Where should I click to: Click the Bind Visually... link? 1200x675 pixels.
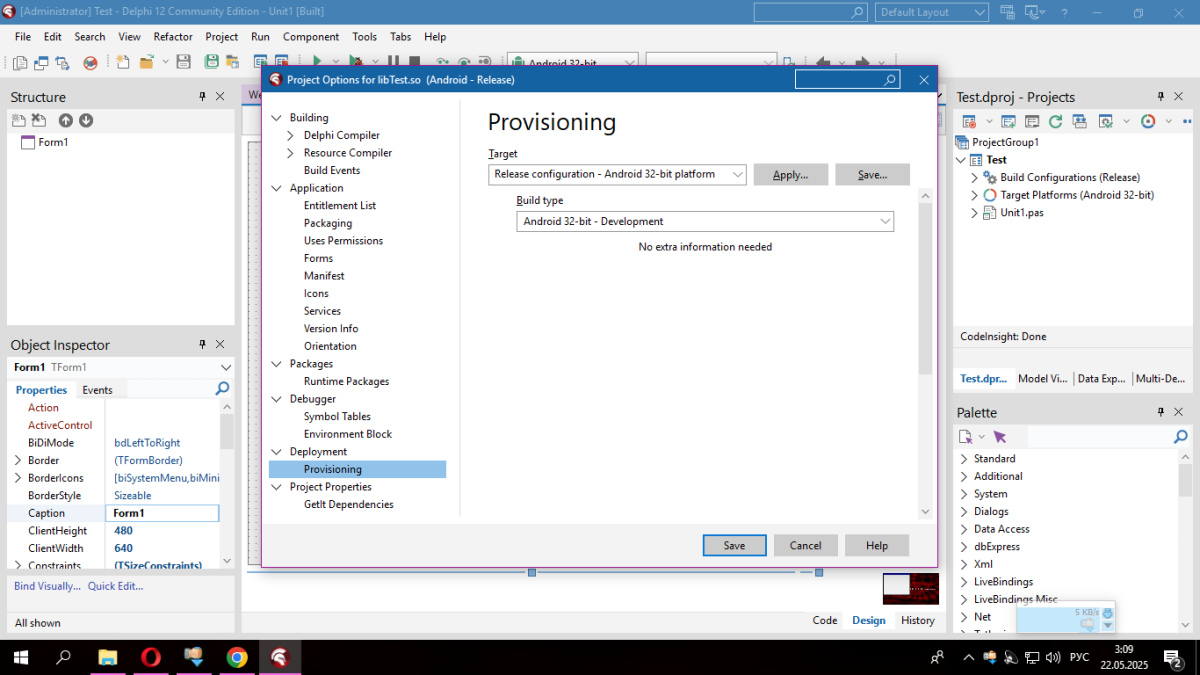(47, 586)
